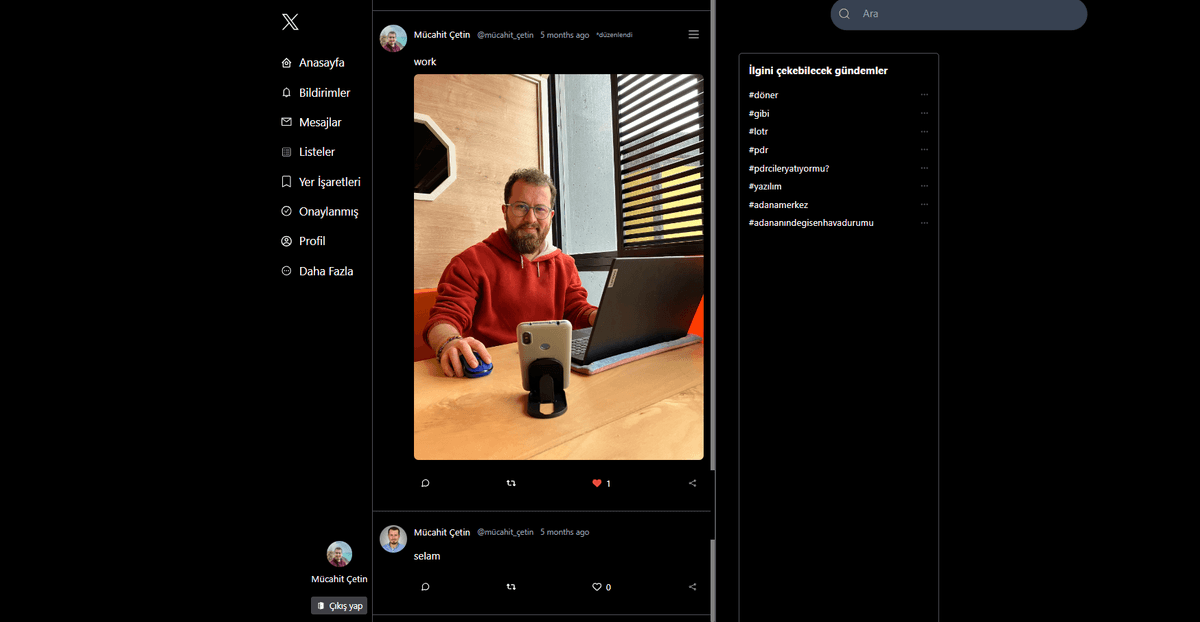Screen dimensions: 1200x622
Task: Click the X logo at the top
Action: [290, 21]
